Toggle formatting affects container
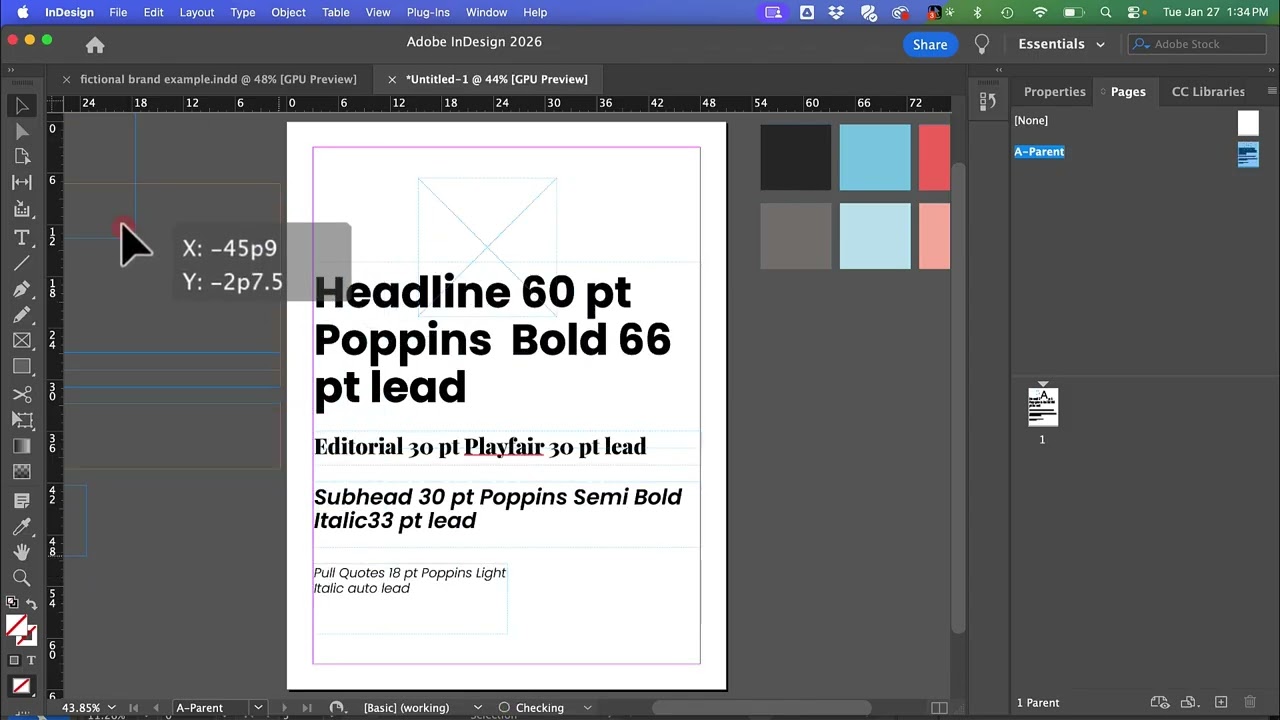This screenshot has height=720, width=1280. (14, 661)
